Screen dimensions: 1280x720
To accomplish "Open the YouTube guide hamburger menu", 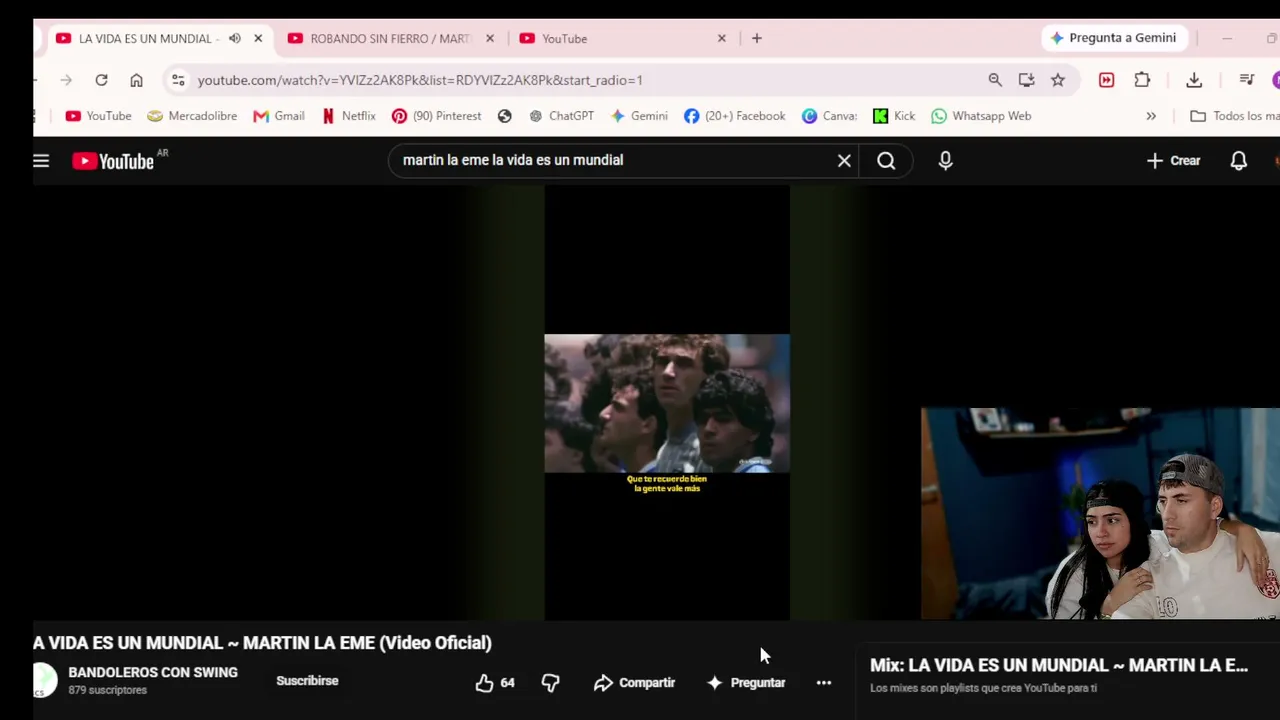I will click(x=41, y=160).
